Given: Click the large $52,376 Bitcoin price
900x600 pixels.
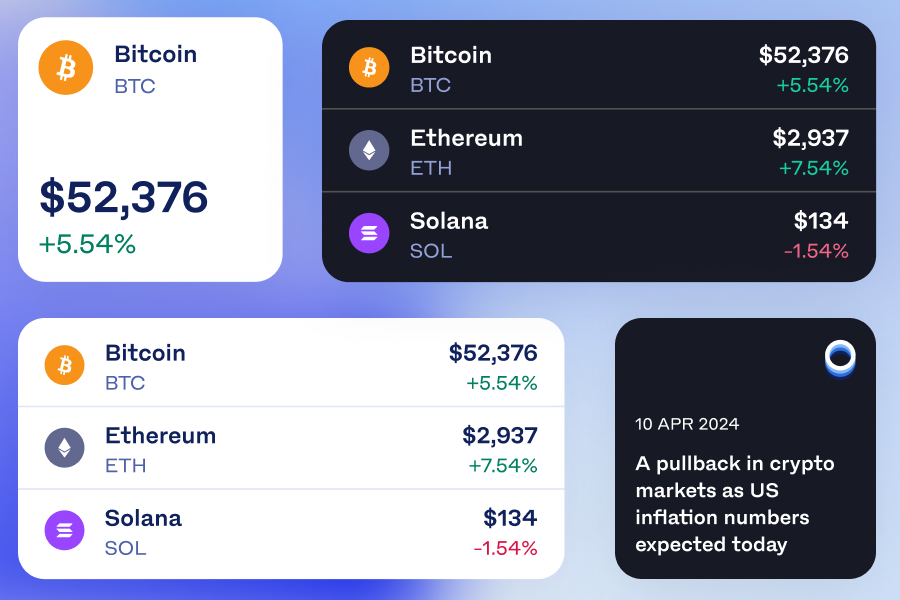Looking at the screenshot, I should pos(124,197).
